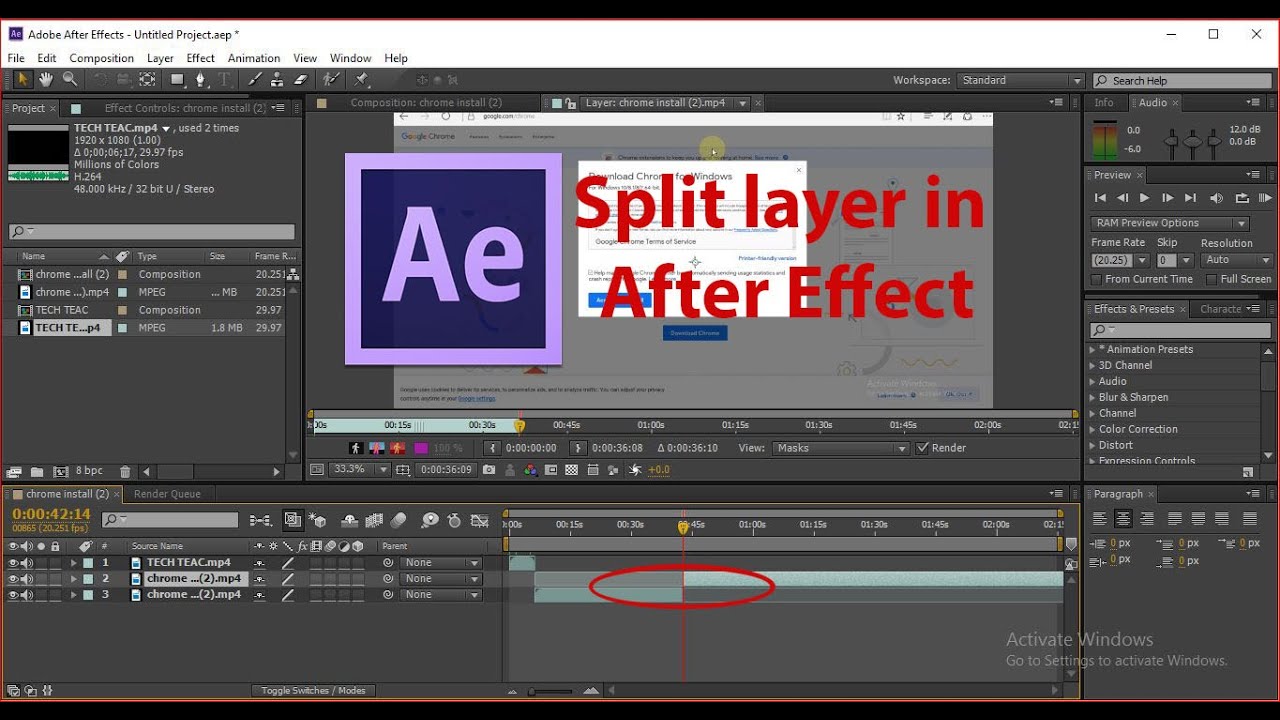The image size is (1280, 720).
Task: Show channel and color management icon
Action: 531,469
